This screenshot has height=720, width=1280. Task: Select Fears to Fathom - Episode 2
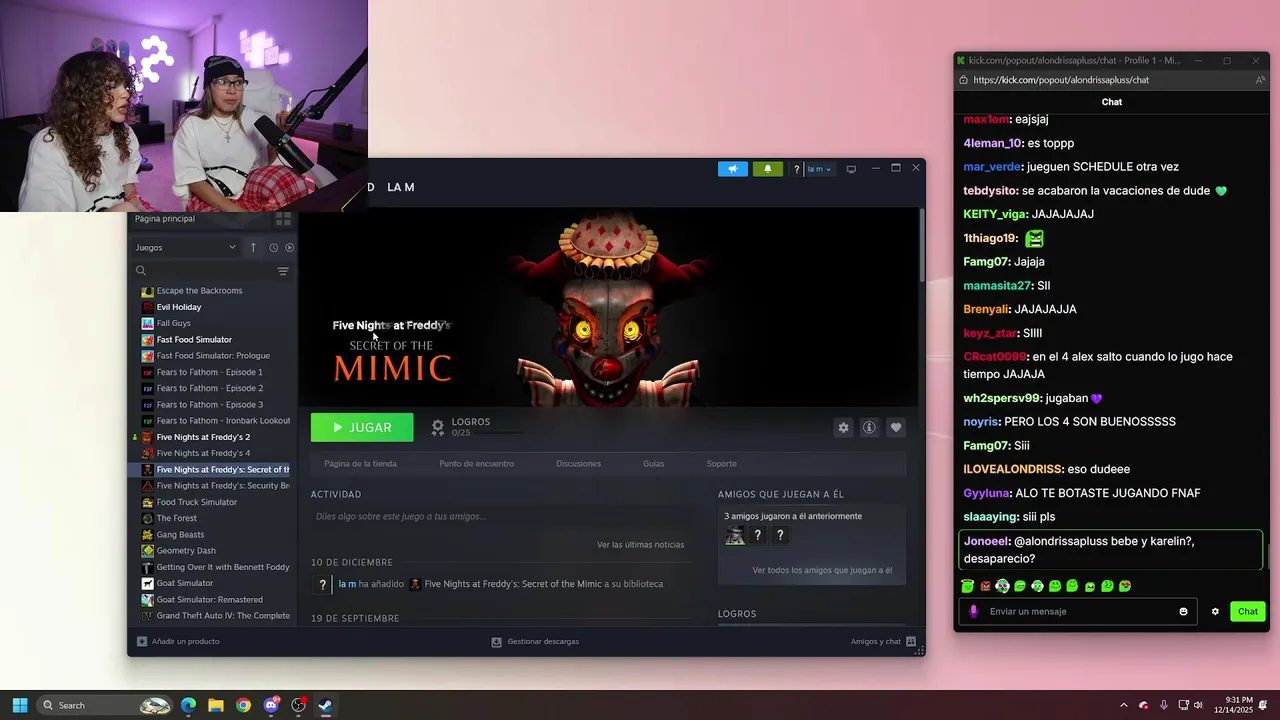212,388
